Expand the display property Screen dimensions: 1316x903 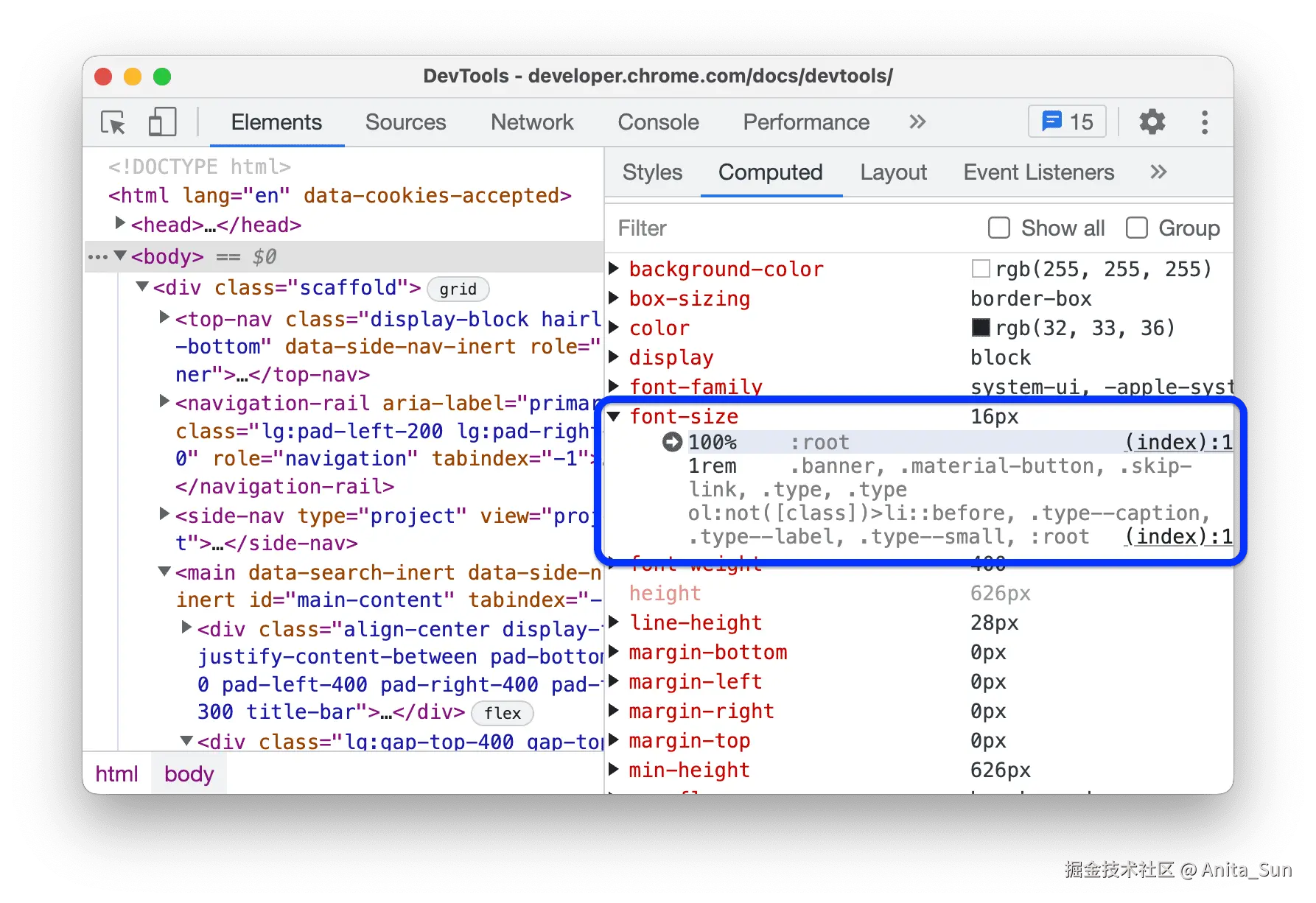(614, 356)
